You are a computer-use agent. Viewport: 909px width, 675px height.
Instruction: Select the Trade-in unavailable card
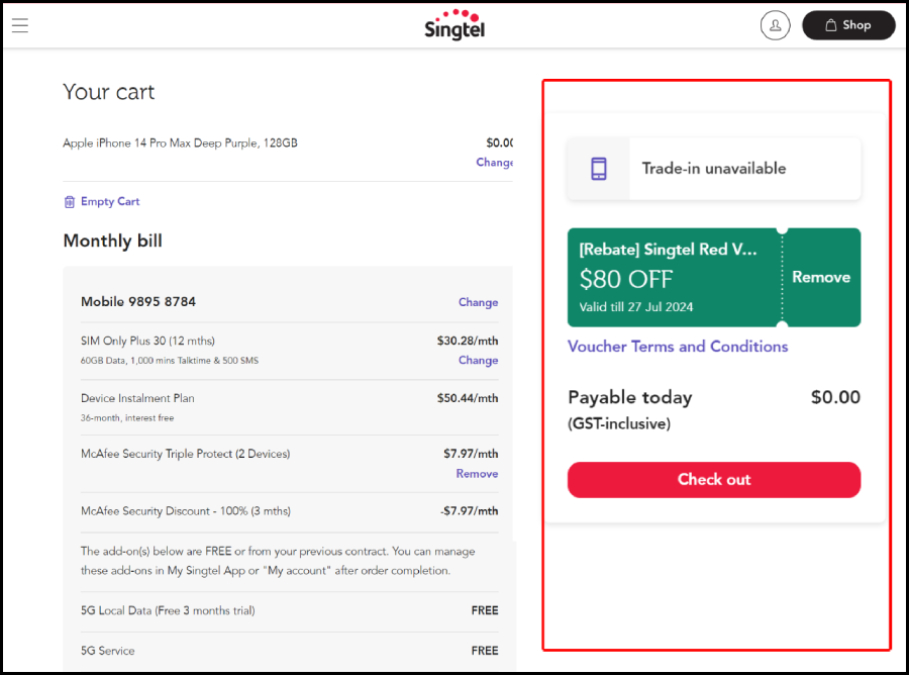click(714, 169)
